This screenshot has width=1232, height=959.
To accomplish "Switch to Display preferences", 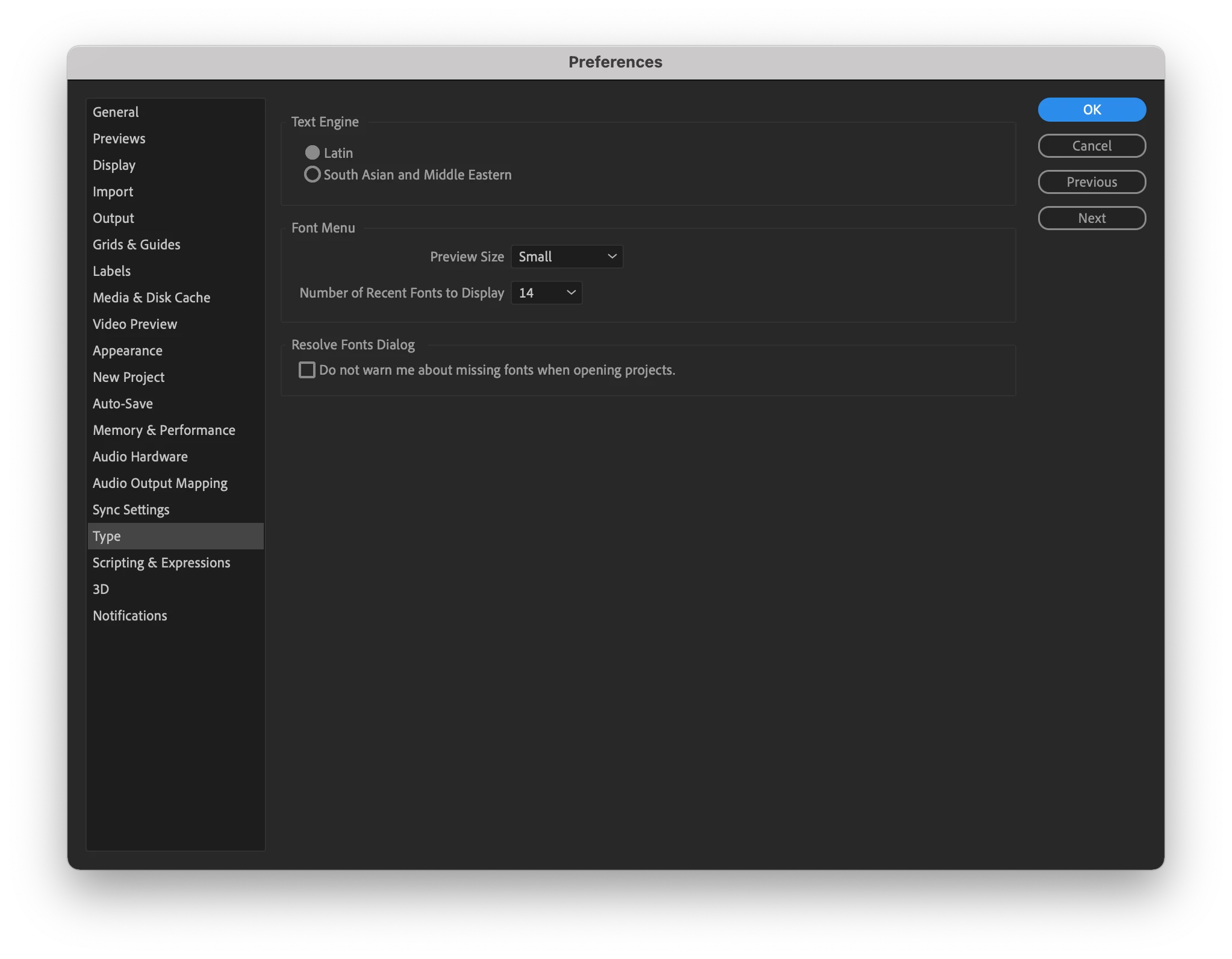I will tap(114, 165).
